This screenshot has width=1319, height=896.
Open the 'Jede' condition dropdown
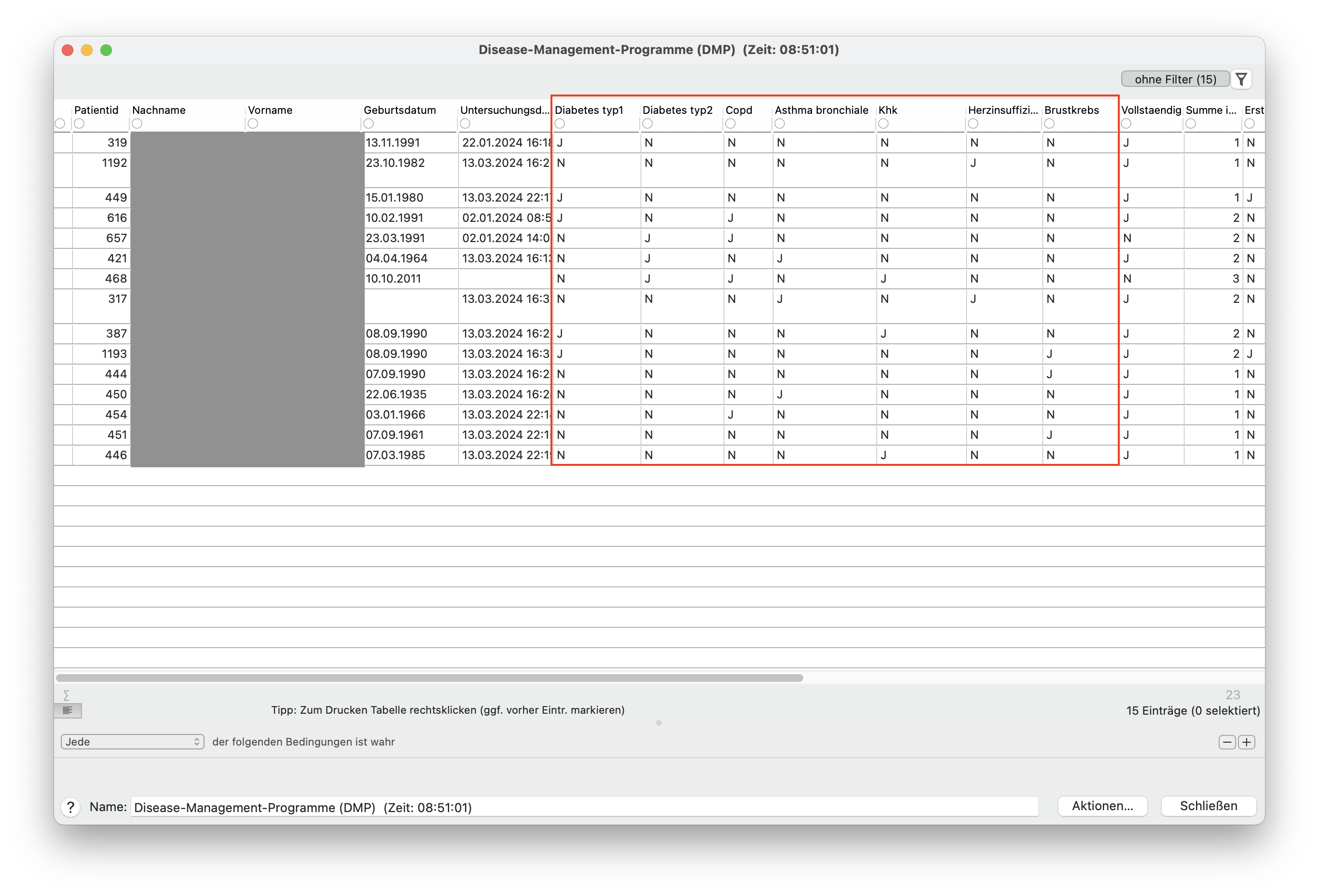coord(132,742)
